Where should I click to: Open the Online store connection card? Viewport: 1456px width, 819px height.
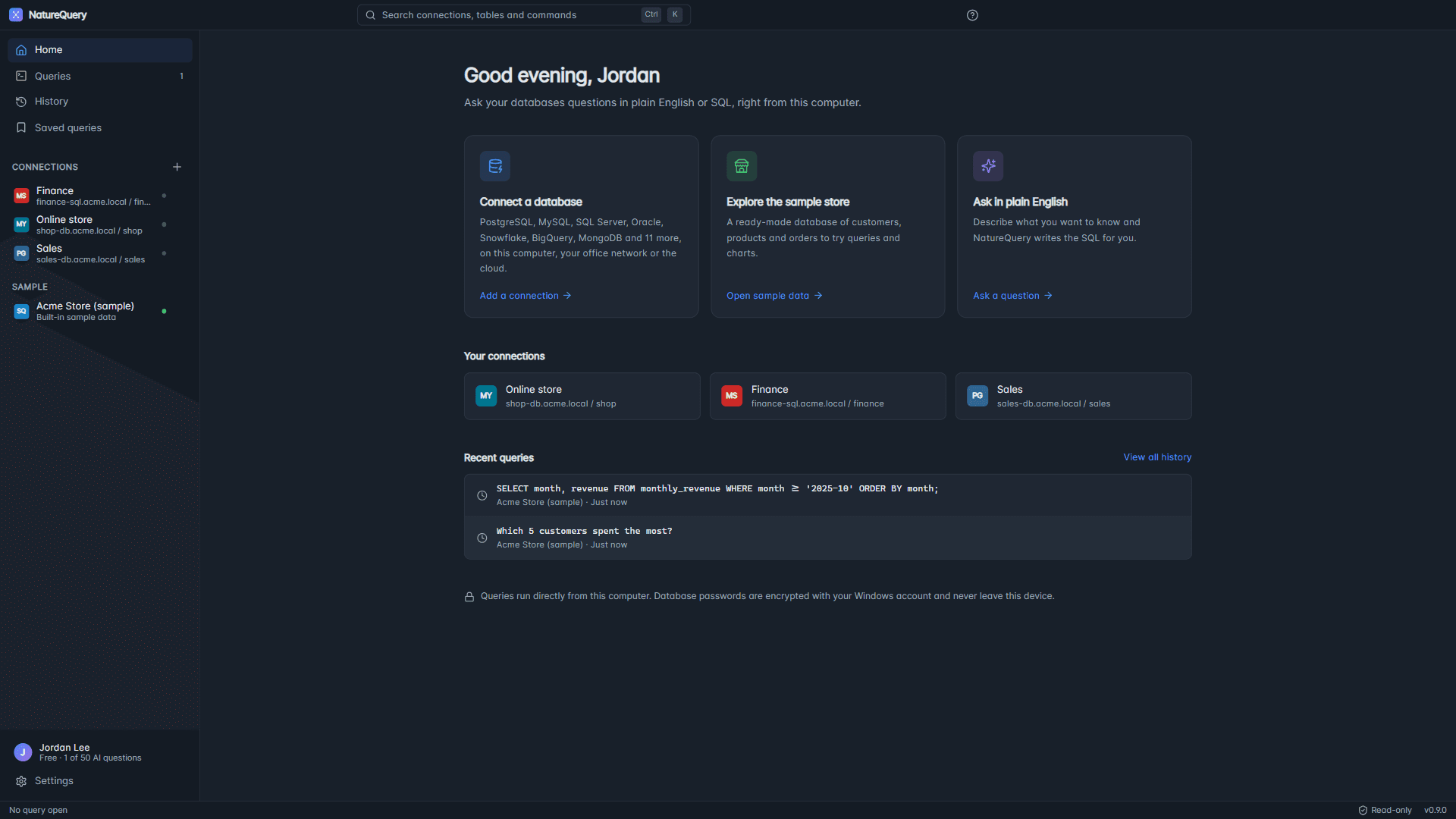[x=582, y=396]
